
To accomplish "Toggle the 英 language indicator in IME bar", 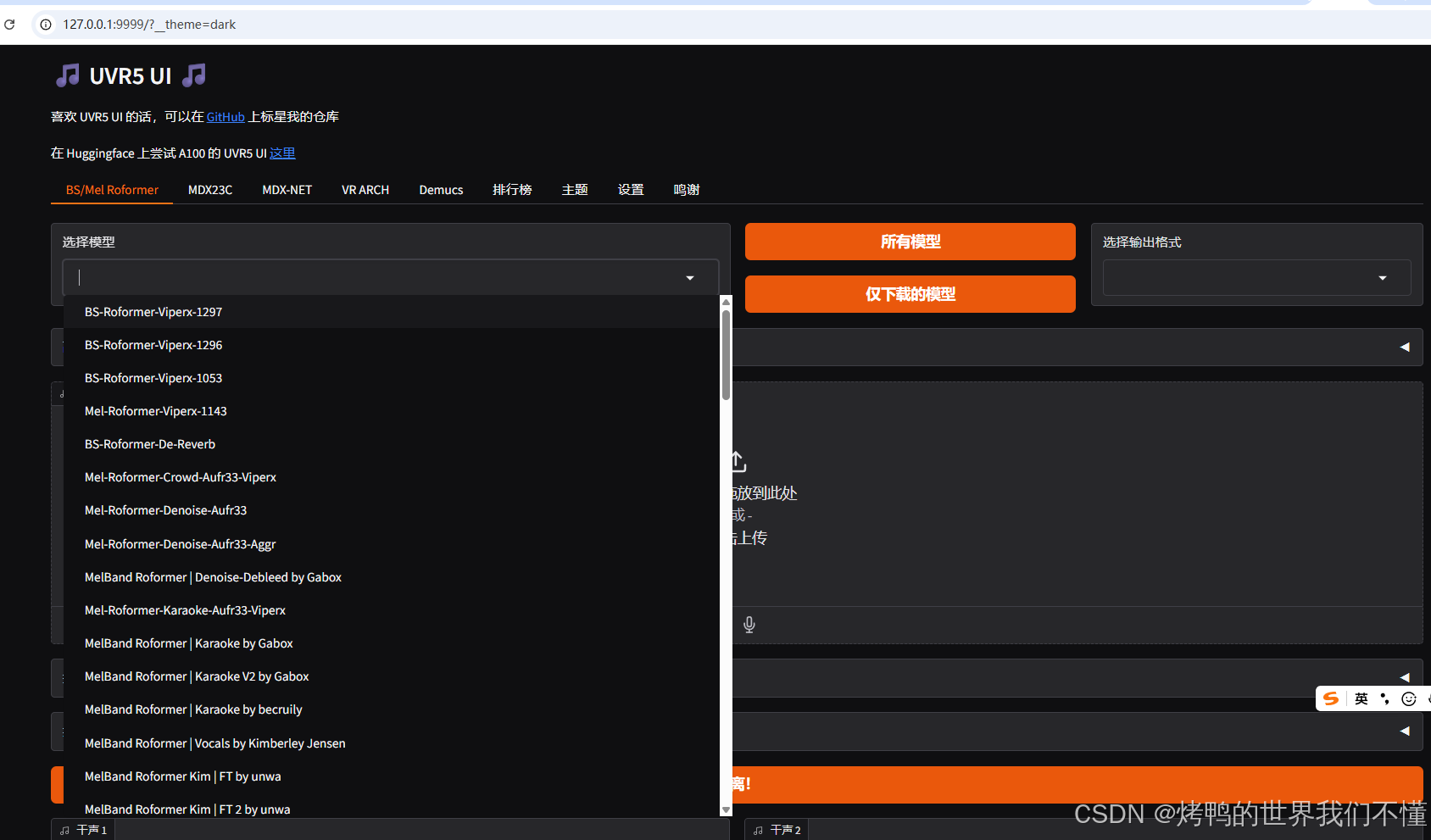I will pyautogui.click(x=1361, y=698).
